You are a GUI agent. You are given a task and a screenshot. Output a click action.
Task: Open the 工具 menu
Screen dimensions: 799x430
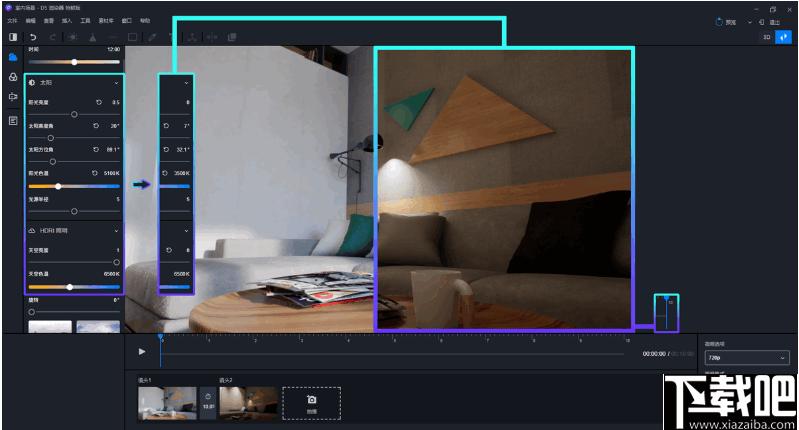pos(85,21)
